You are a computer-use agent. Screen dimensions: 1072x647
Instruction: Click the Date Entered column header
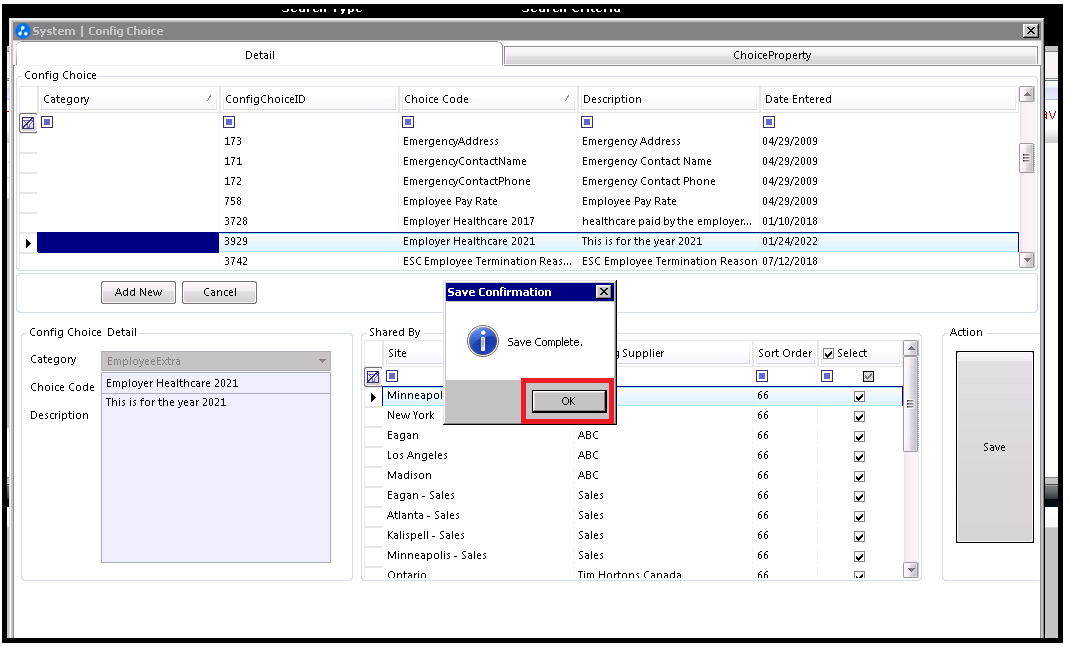tap(889, 99)
